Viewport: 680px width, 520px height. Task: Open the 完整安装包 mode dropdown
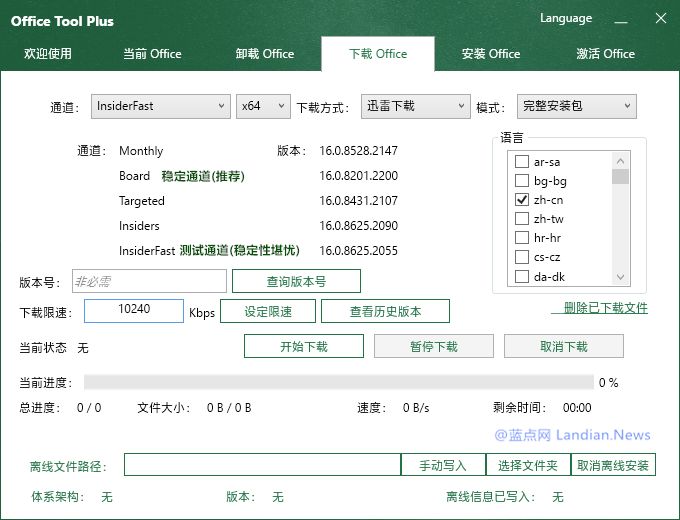pyautogui.click(x=577, y=106)
